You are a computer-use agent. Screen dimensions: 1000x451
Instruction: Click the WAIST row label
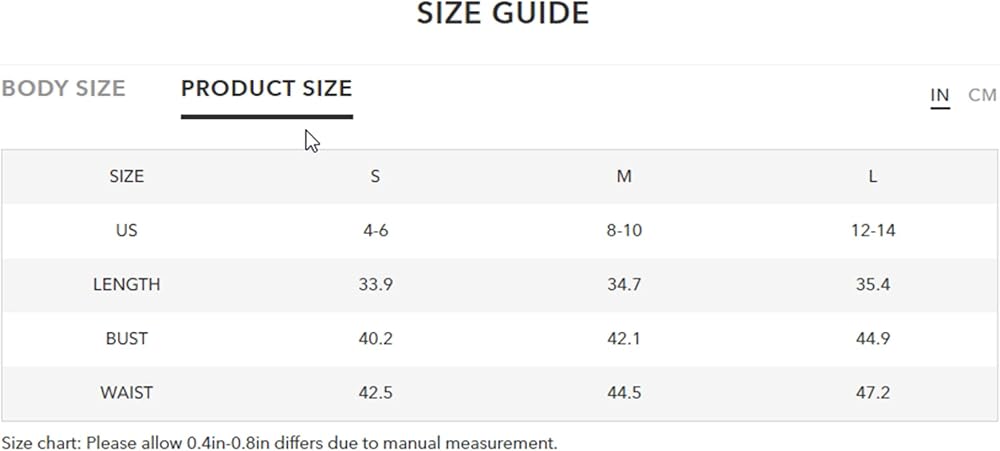pos(126,392)
